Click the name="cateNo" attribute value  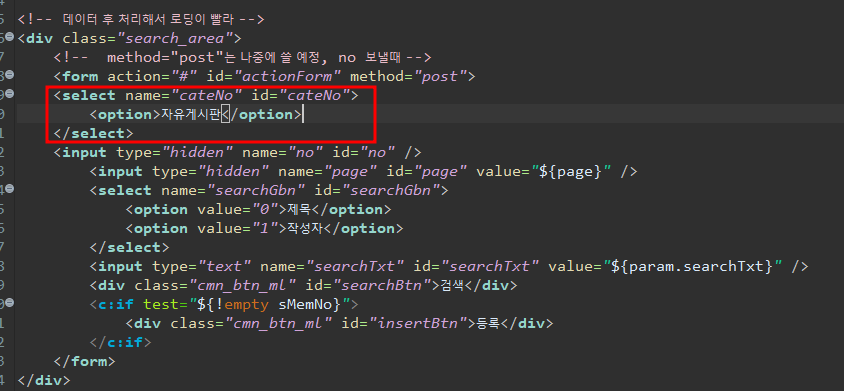pyautogui.click(x=206, y=95)
